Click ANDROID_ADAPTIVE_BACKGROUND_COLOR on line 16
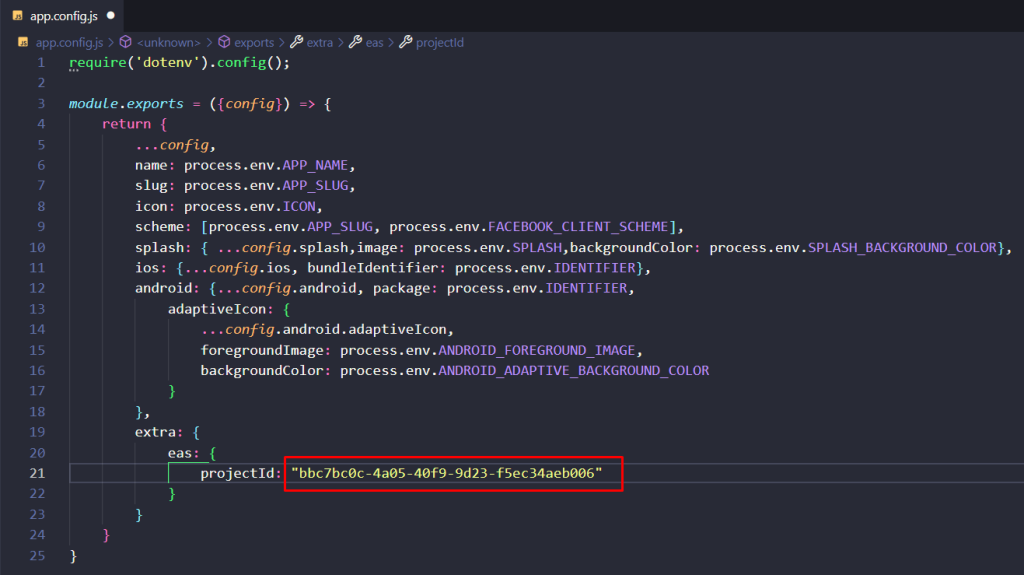Image resolution: width=1024 pixels, height=575 pixels. tap(573, 370)
